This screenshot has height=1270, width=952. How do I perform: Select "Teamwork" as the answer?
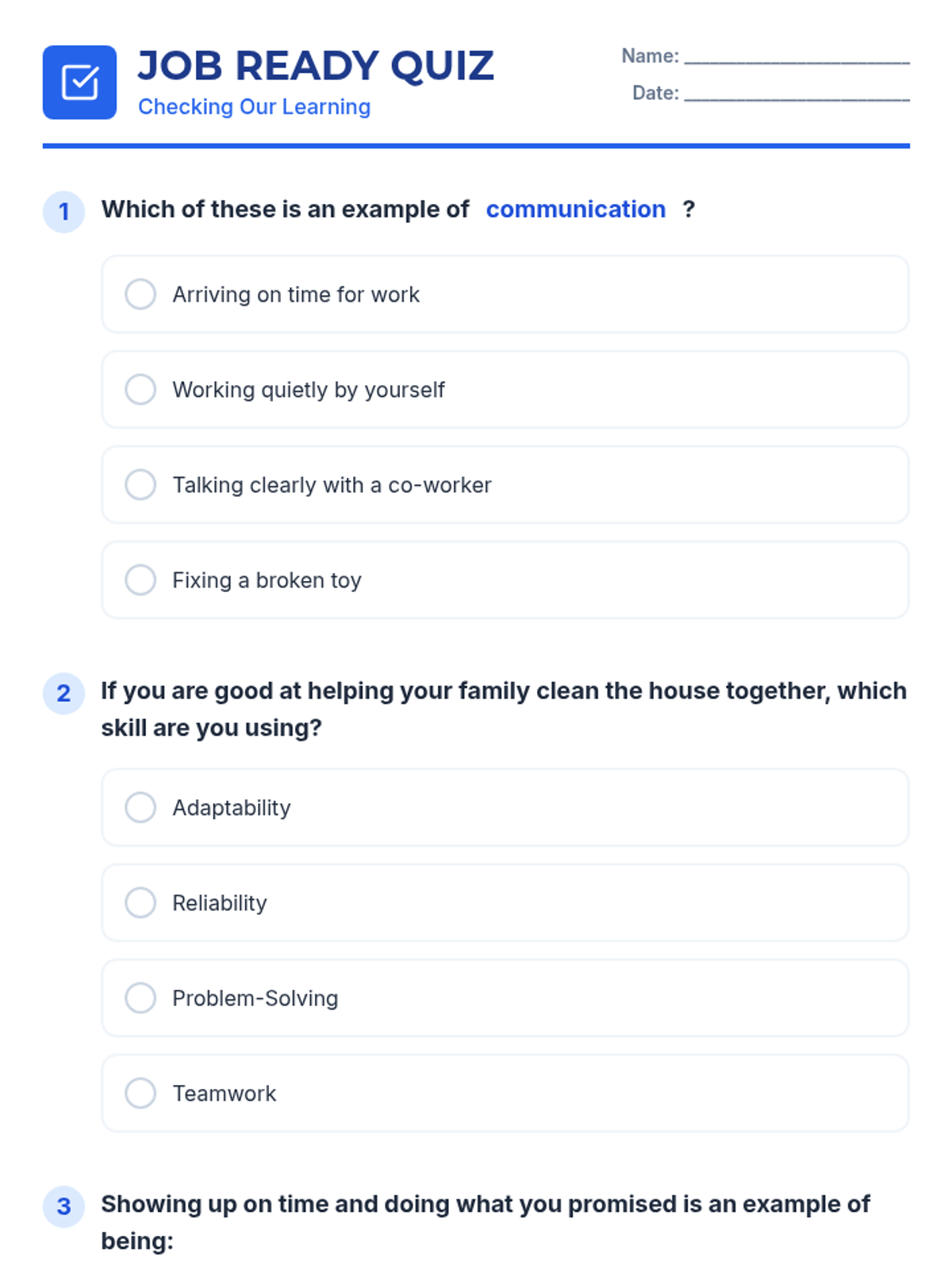click(140, 1093)
